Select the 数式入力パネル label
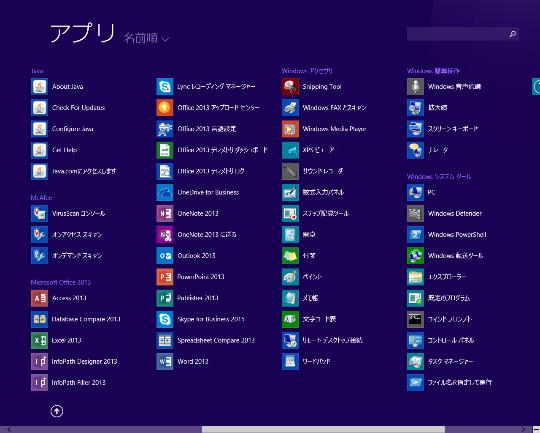This screenshot has width=540, height=433. point(323,192)
